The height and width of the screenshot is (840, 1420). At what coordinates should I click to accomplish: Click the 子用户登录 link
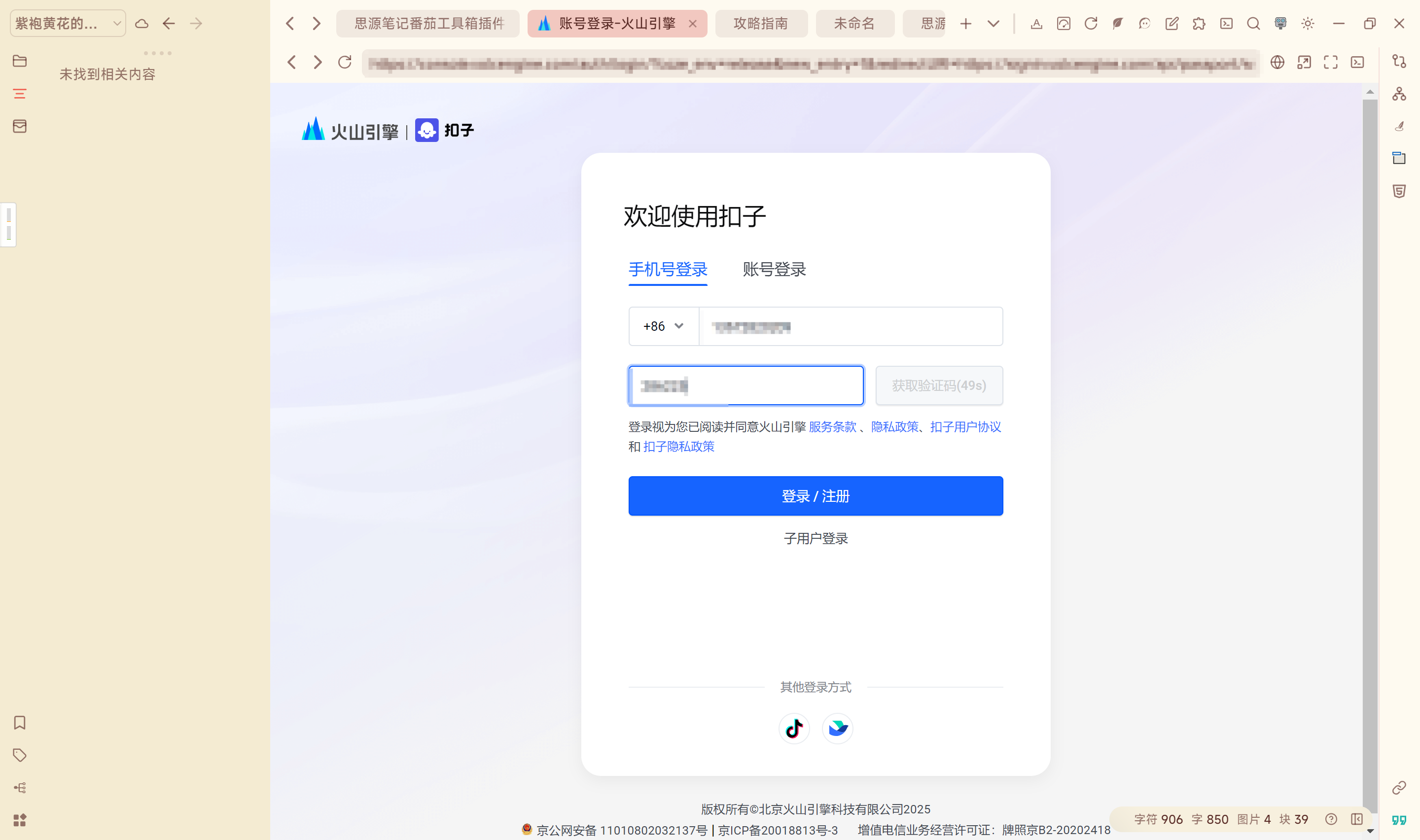pos(815,538)
